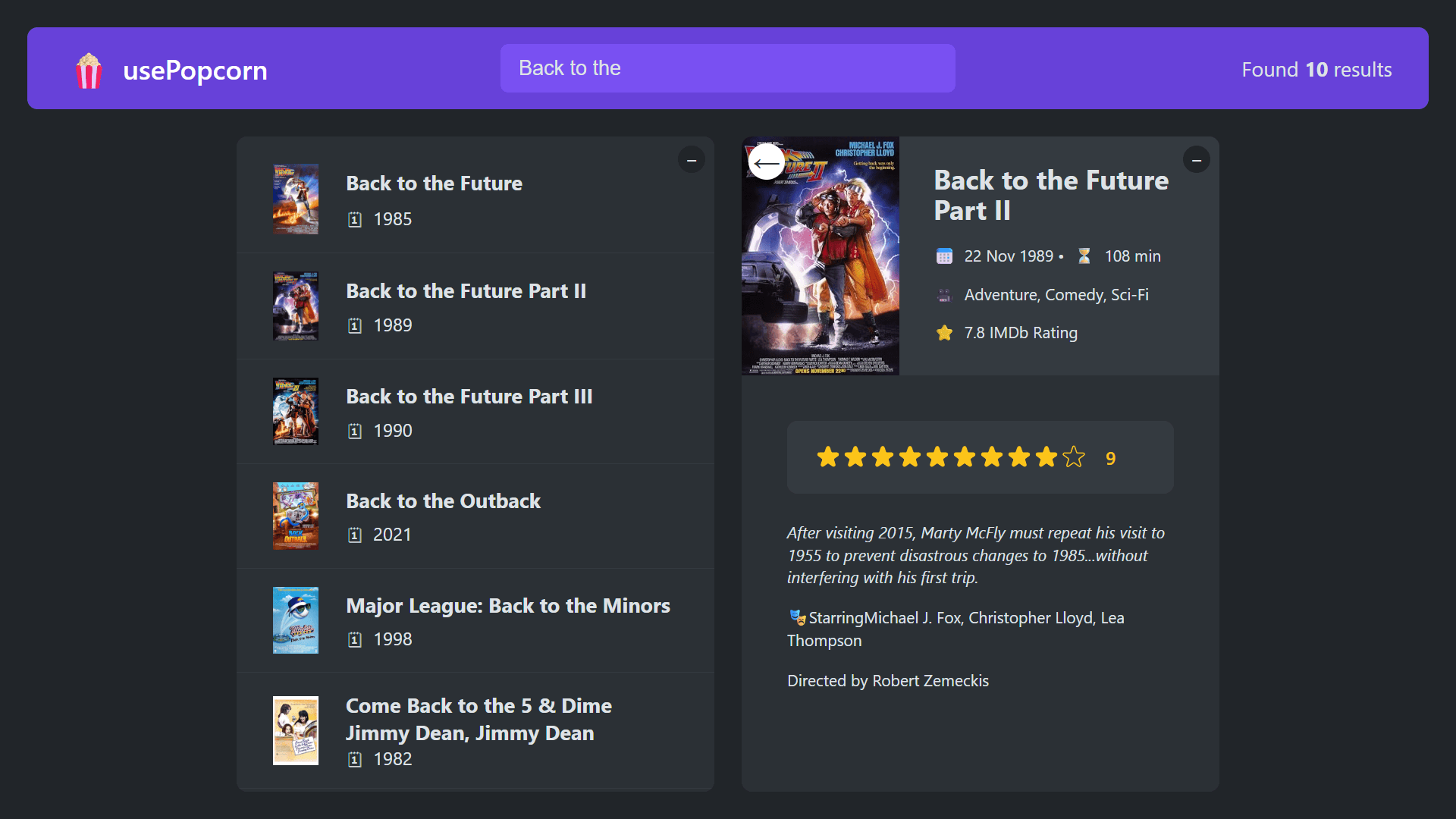The height and width of the screenshot is (819, 1456).
Task: Click the calendar icon beside 22 Nov 1989
Action: (944, 256)
